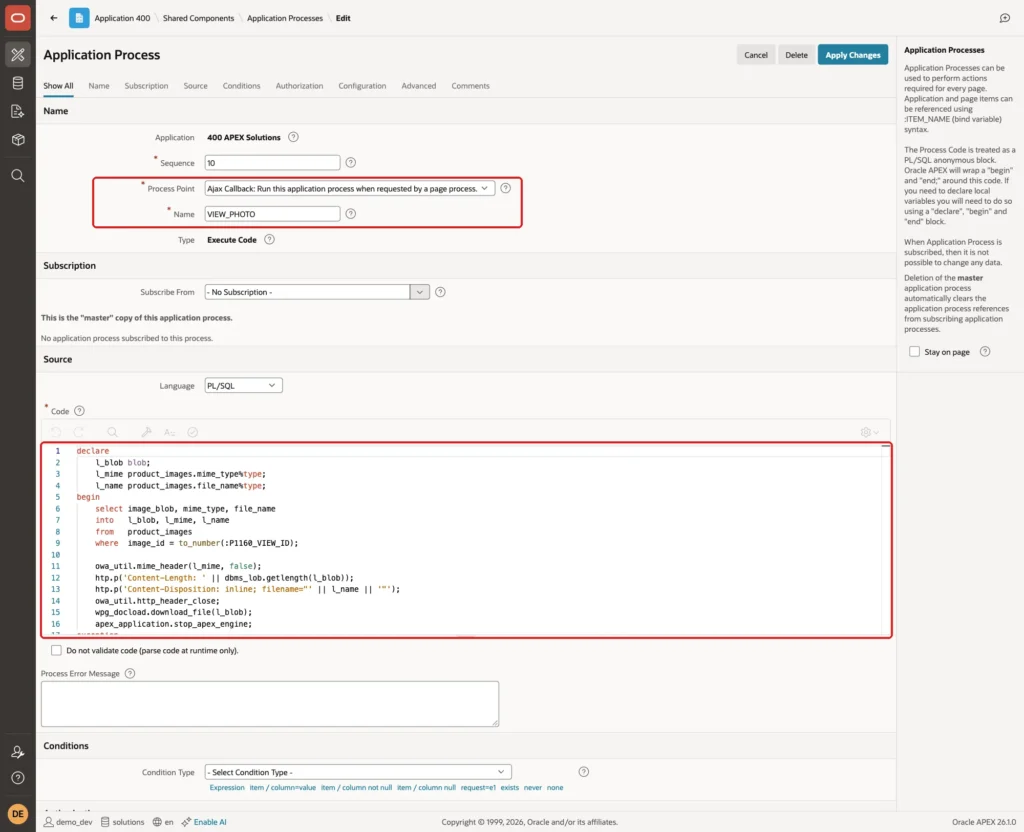This screenshot has width=1024, height=832.
Task: Click the en language status item
Action: [x=163, y=822]
